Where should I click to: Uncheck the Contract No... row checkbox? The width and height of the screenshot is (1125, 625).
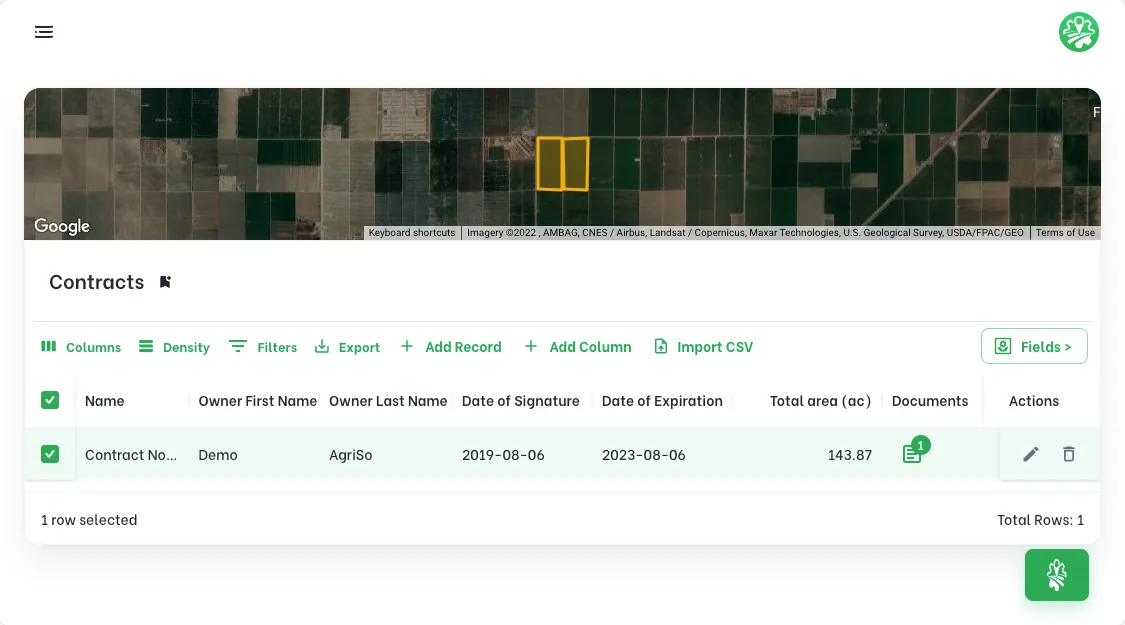click(50, 454)
